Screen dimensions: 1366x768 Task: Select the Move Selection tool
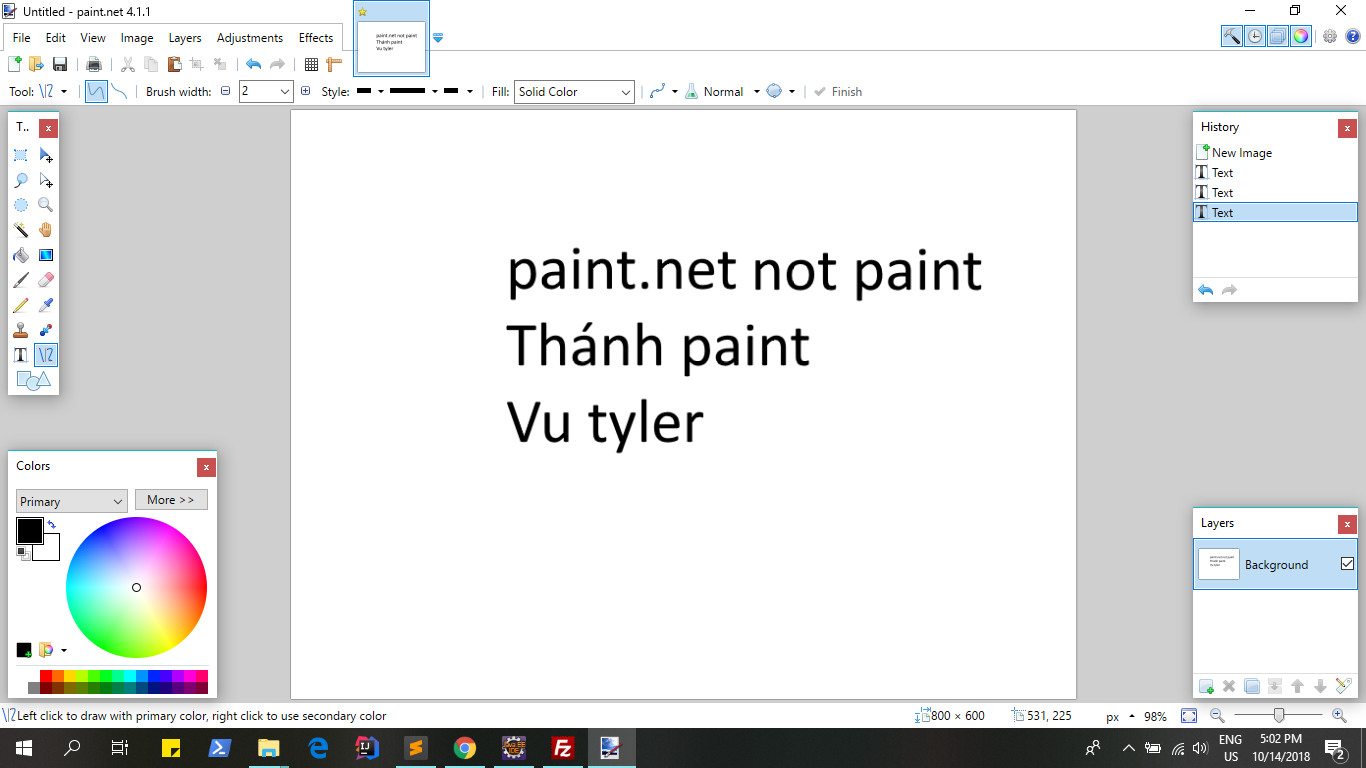46,180
